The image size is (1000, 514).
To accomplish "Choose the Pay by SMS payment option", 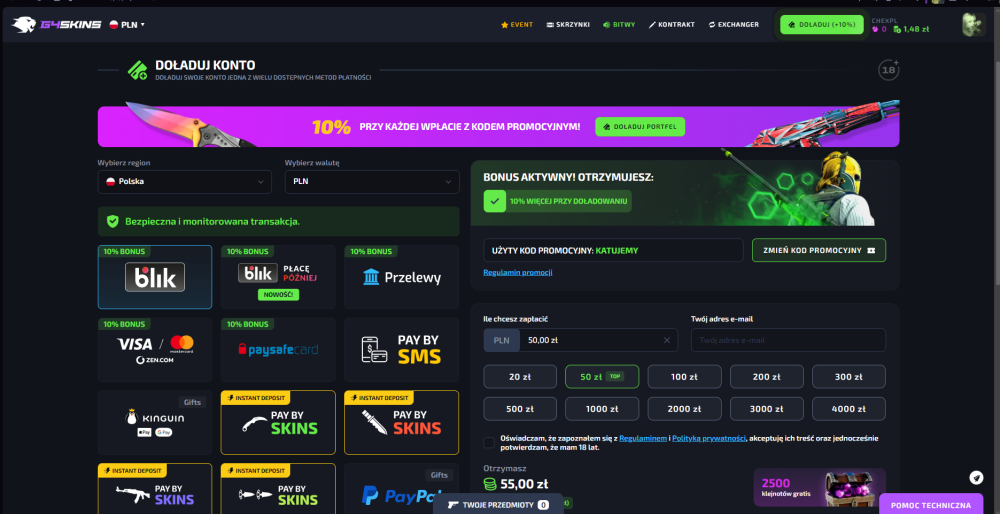I will tap(401, 349).
